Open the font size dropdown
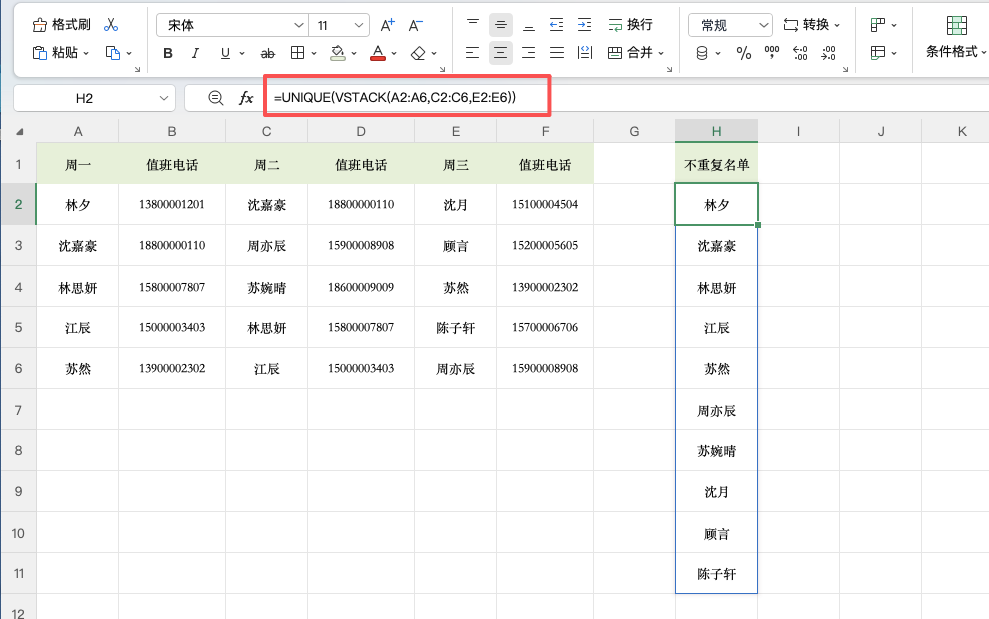The width and height of the screenshot is (989, 619). point(359,25)
